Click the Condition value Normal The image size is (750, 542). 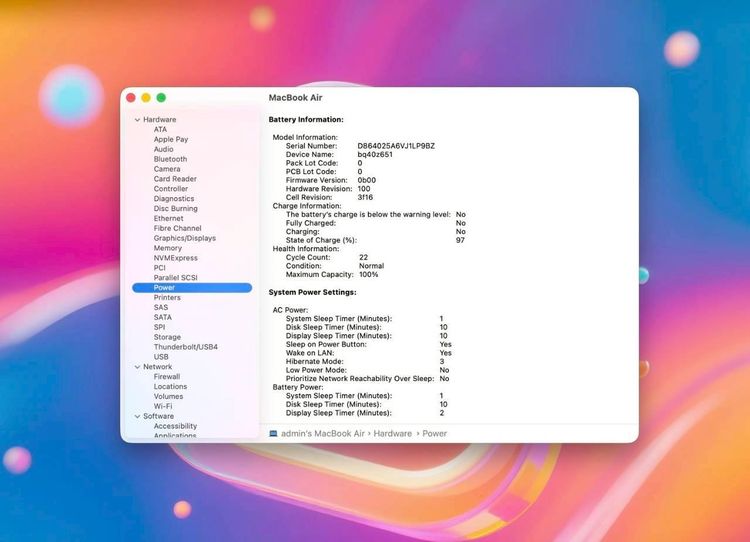[x=372, y=266]
